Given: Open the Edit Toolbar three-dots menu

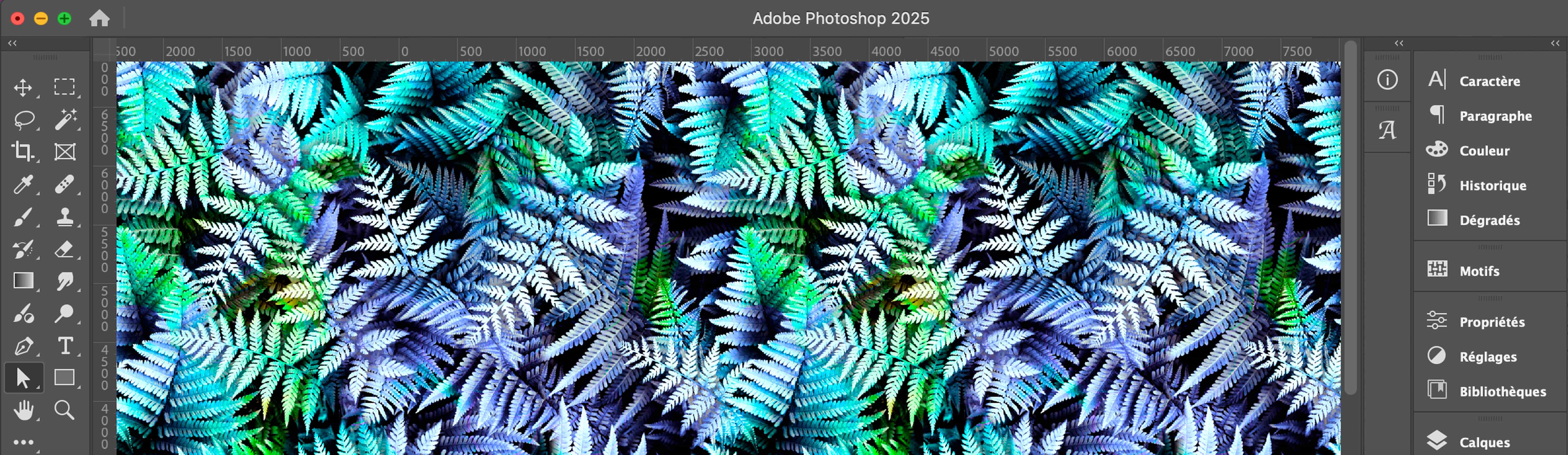Looking at the screenshot, I should [x=23, y=442].
